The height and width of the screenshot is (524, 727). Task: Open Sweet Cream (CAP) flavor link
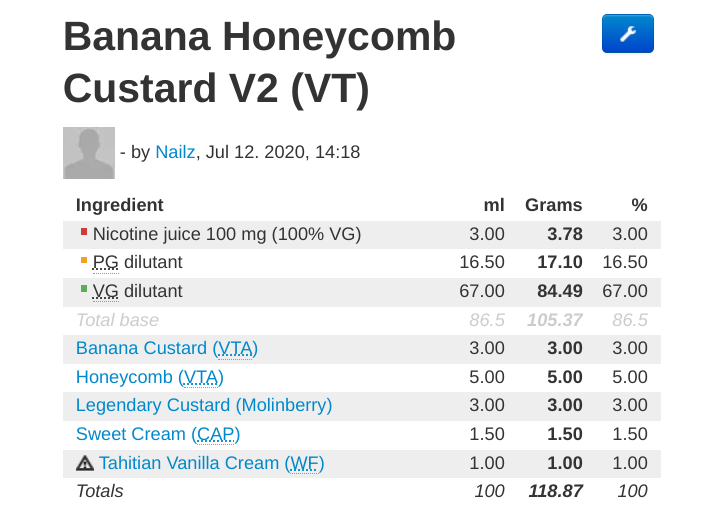click(158, 434)
